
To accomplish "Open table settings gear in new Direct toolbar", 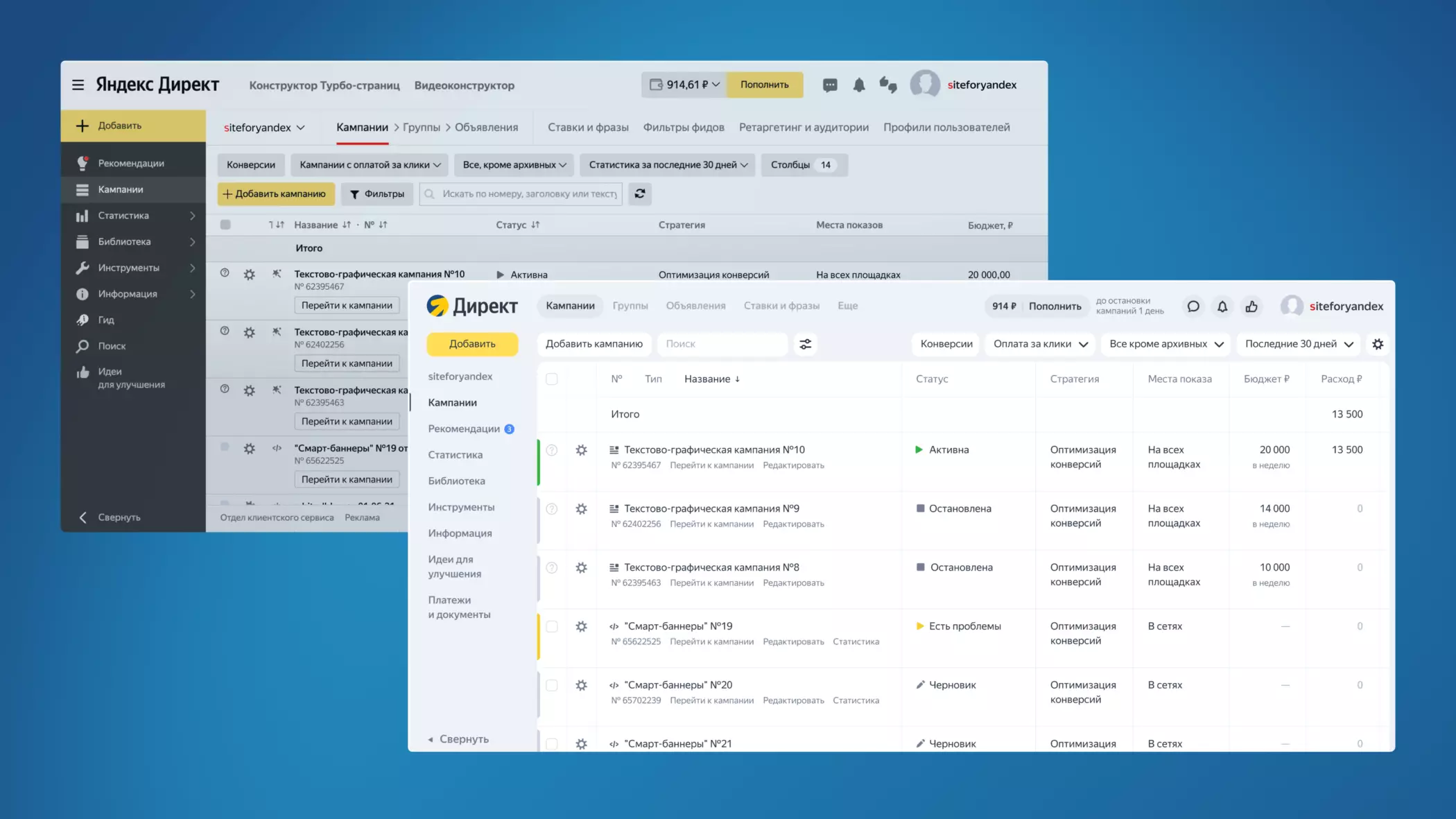I will pyautogui.click(x=1378, y=344).
